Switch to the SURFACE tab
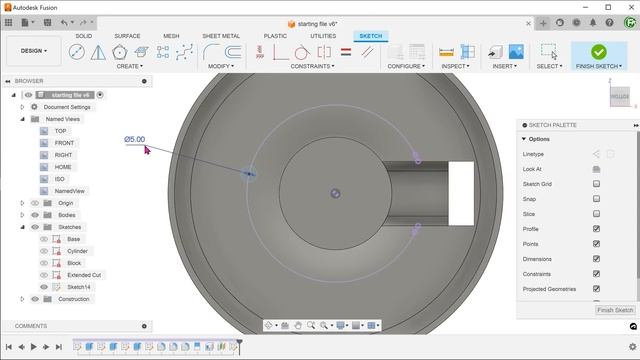Viewport: 640px width, 360px height. [x=127, y=36]
